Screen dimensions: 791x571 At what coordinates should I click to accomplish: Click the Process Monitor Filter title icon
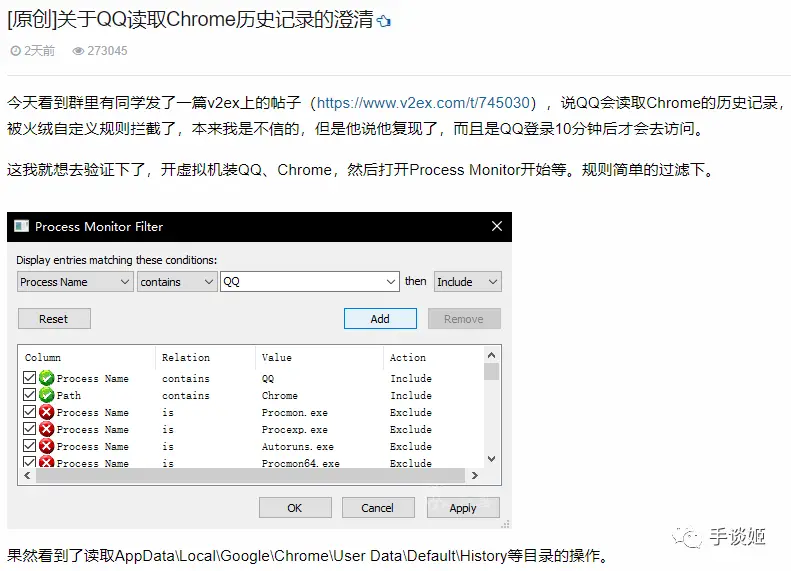pos(22,226)
